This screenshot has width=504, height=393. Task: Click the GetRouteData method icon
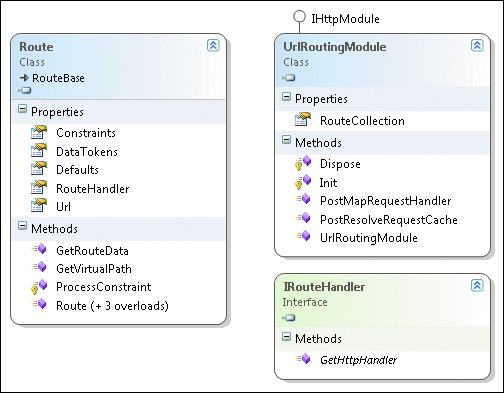point(39,249)
